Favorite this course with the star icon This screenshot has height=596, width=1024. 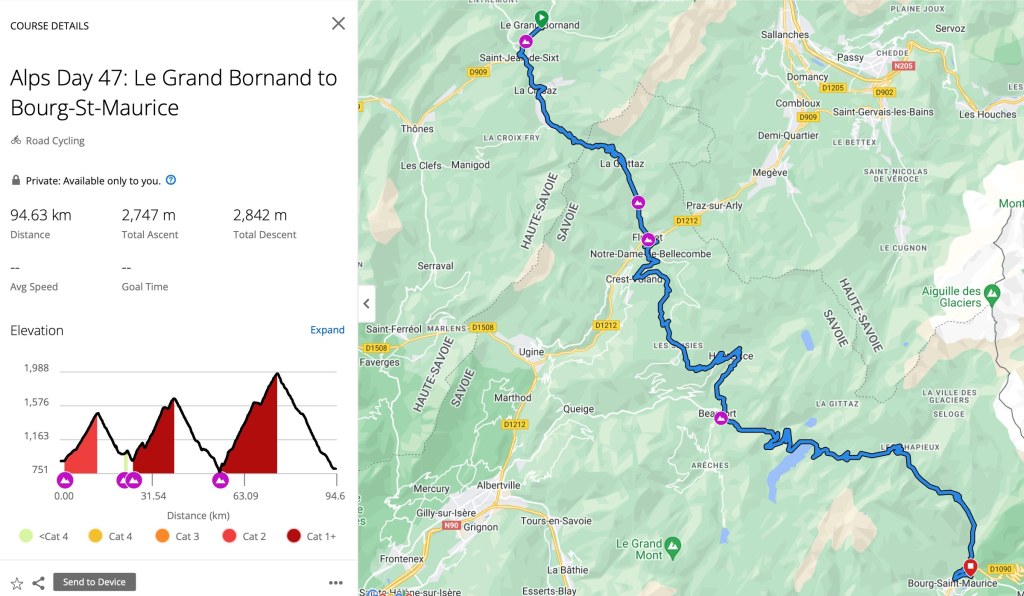point(17,583)
